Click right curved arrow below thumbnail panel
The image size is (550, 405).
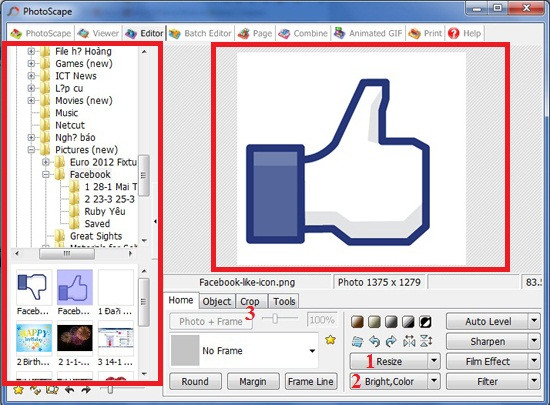86,390
